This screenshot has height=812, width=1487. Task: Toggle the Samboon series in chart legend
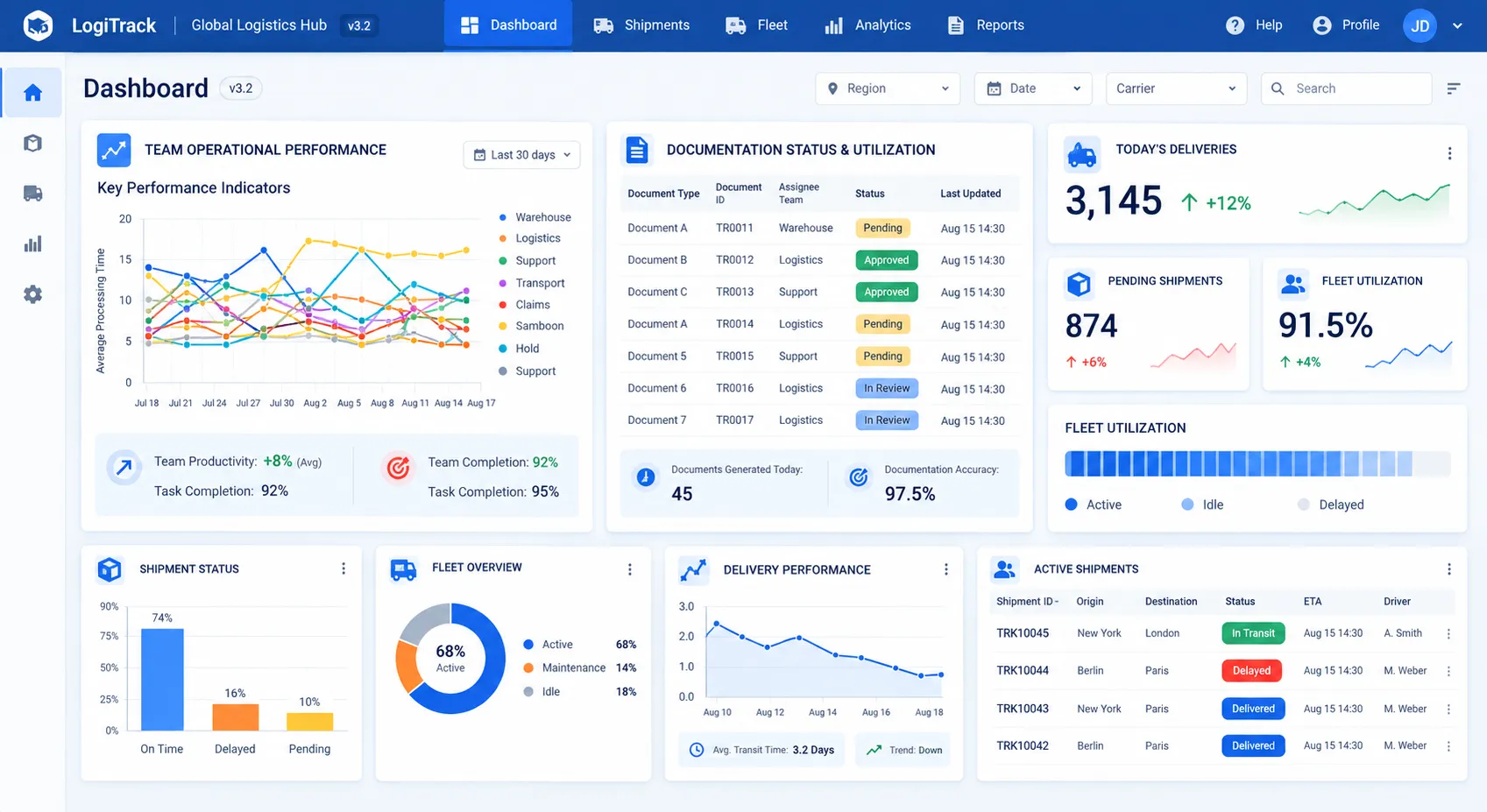point(531,326)
